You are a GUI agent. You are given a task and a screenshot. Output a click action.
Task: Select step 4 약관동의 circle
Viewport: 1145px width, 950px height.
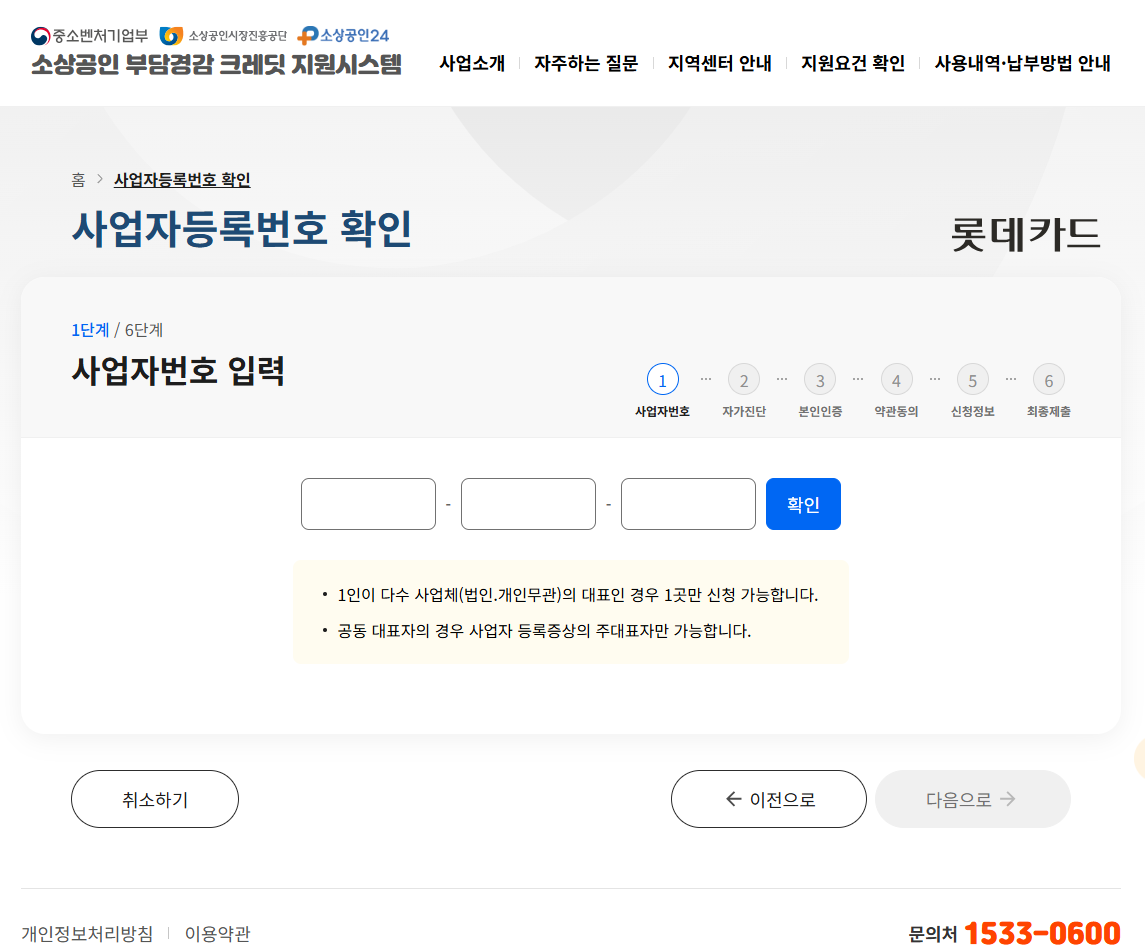point(896,380)
